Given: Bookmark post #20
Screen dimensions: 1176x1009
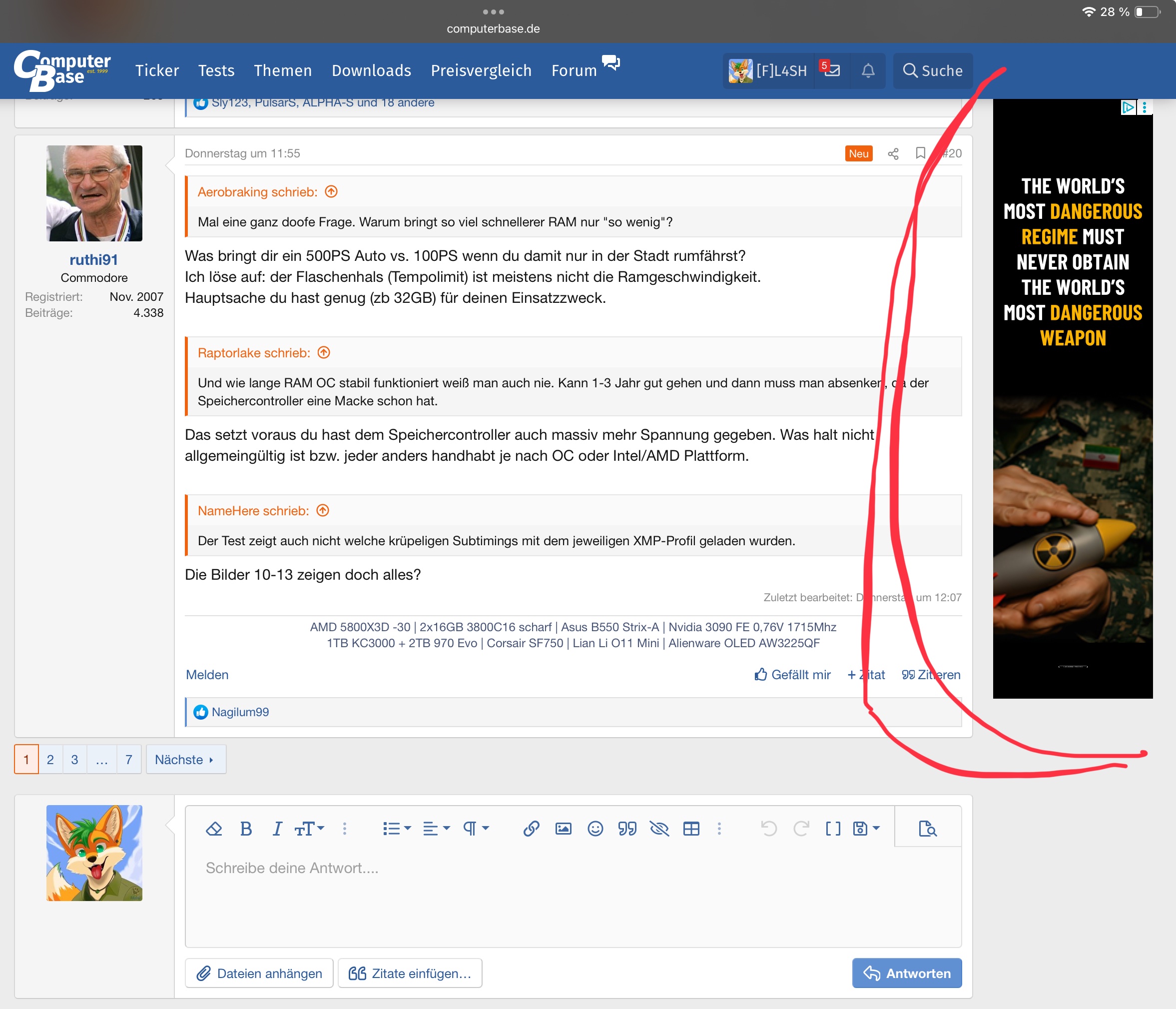Looking at the screenshot, I should 920,153.
